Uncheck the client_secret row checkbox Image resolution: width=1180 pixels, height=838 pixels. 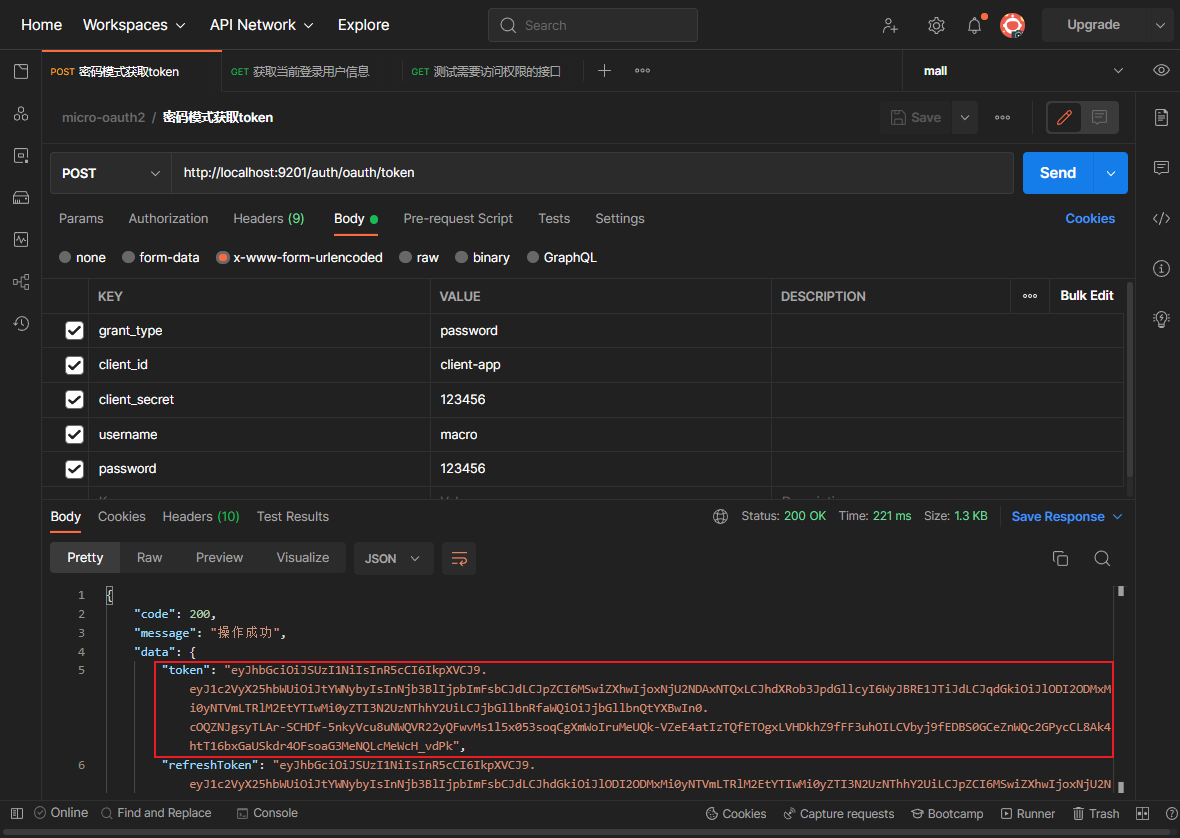[x=75, y=399]
